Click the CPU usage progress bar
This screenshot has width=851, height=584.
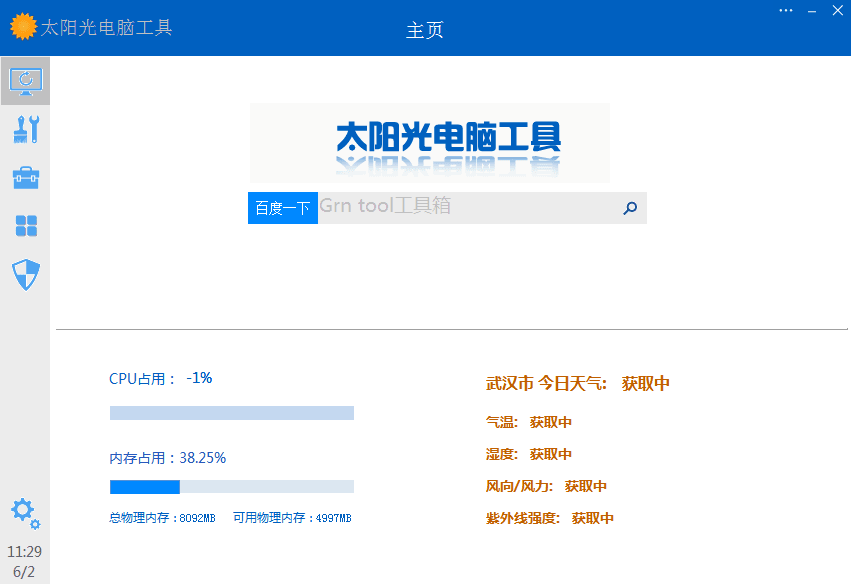231,412
